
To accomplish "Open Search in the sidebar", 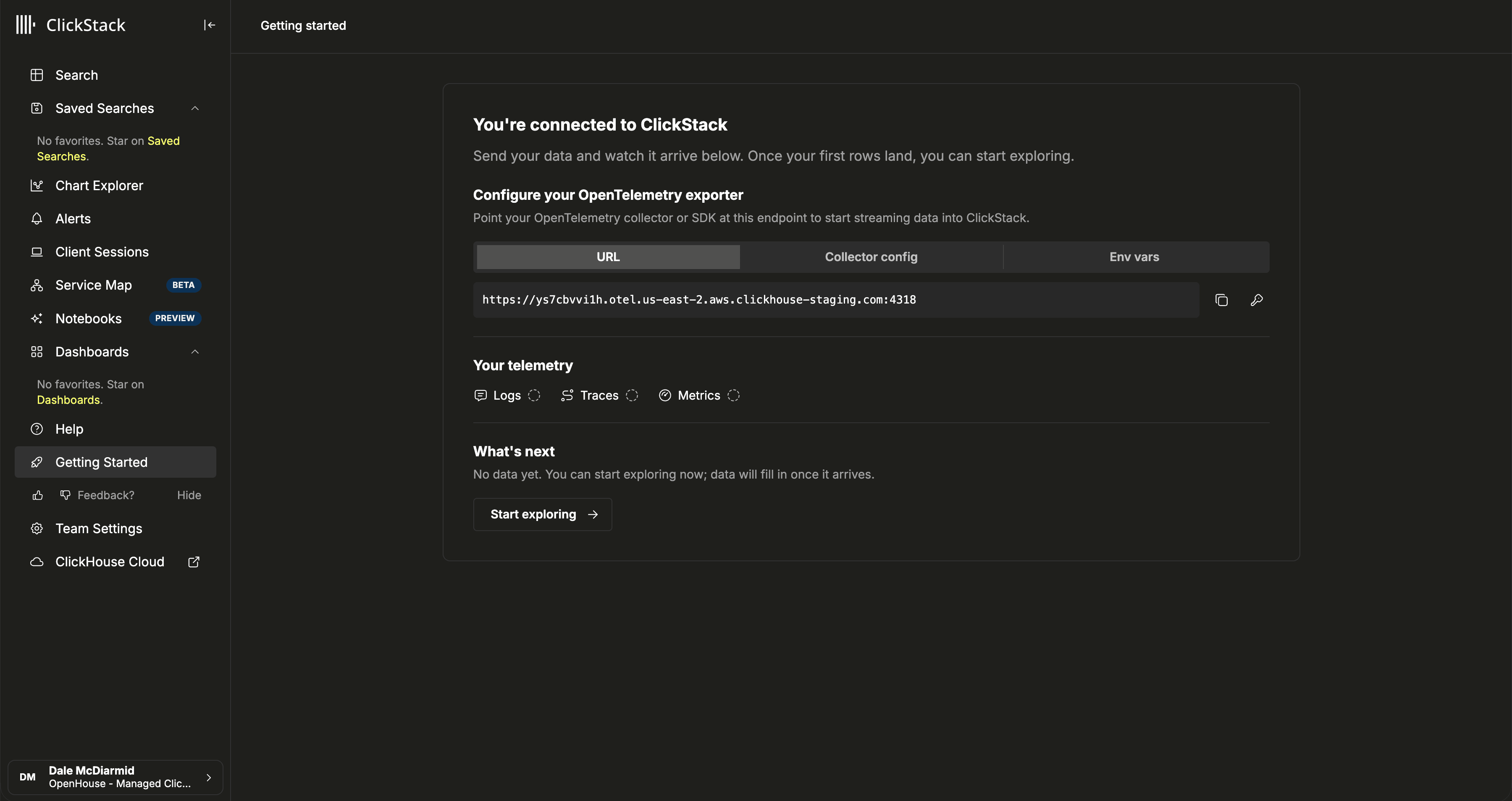I will click(115, 75).
